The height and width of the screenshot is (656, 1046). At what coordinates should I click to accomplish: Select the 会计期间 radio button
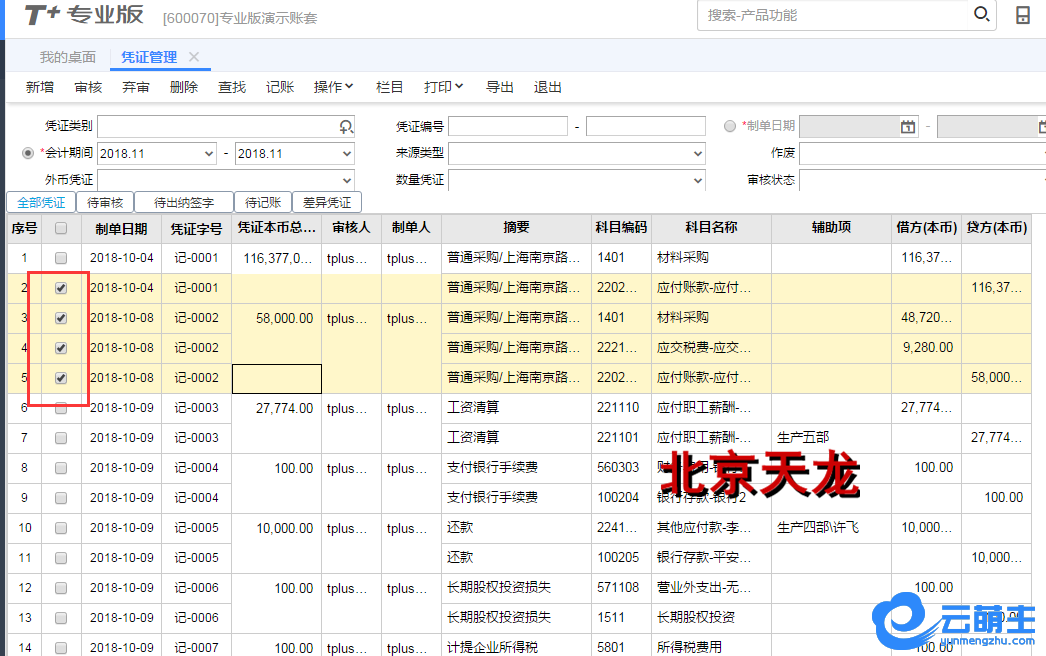point(28,153)
